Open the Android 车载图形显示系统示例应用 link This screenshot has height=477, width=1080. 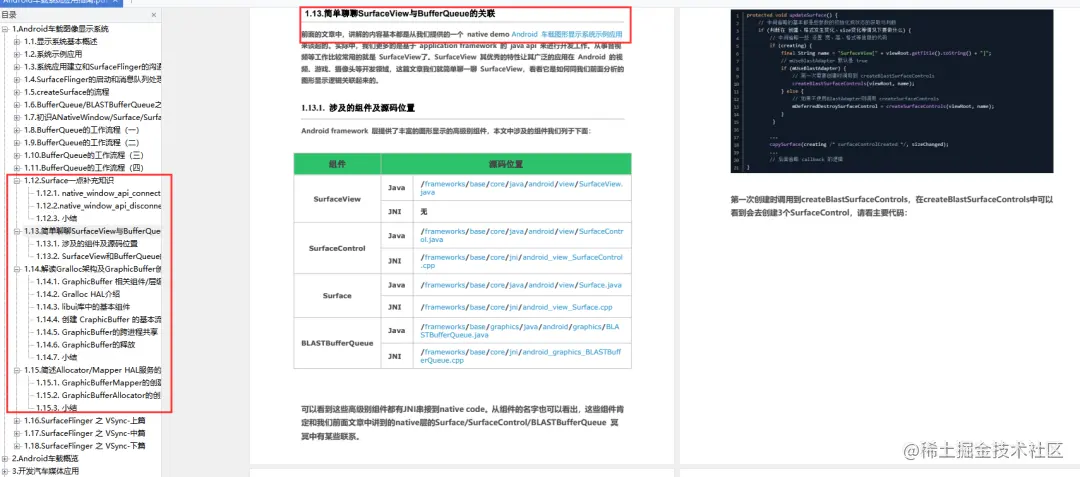coord(567,34)
